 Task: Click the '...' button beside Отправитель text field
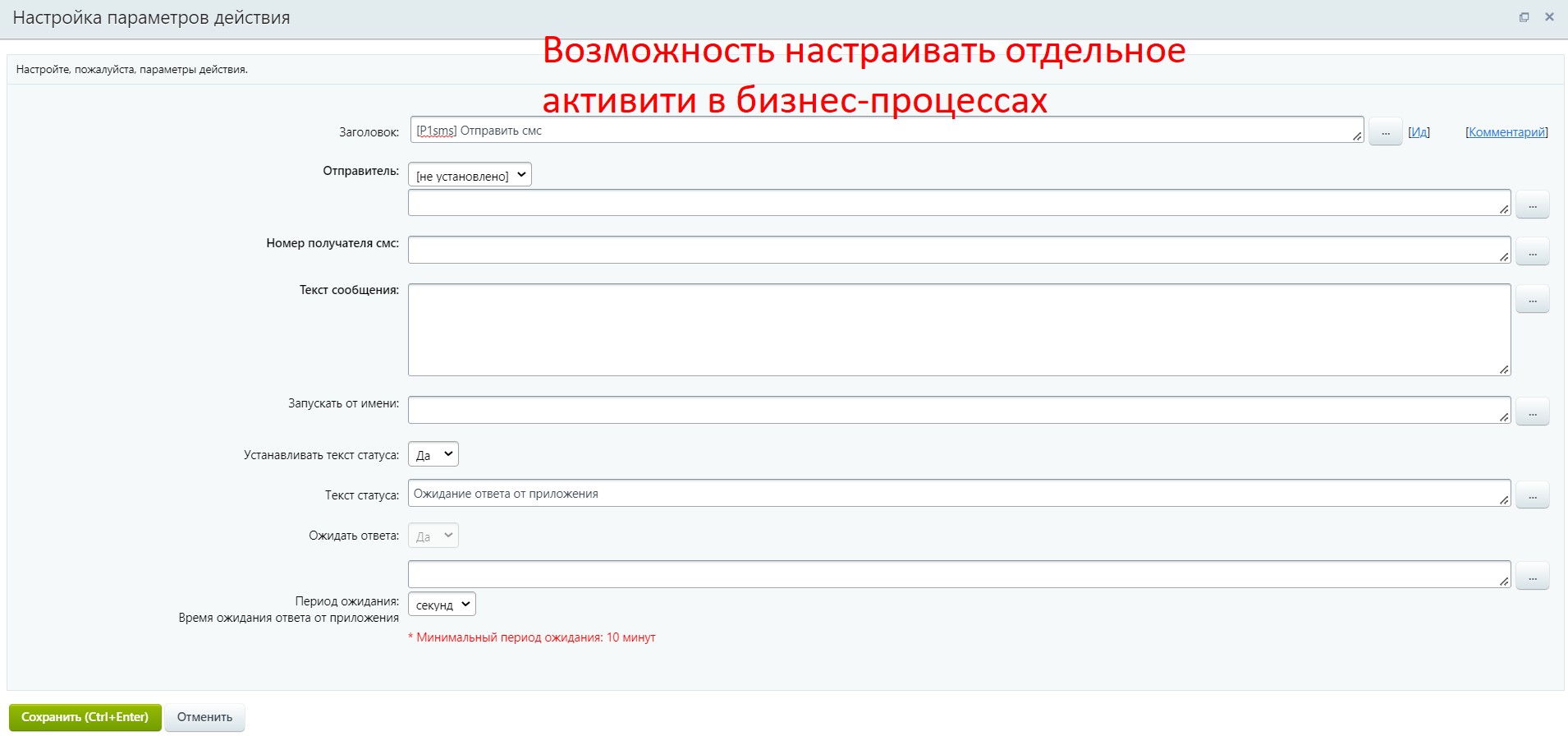coord(1532,205)
